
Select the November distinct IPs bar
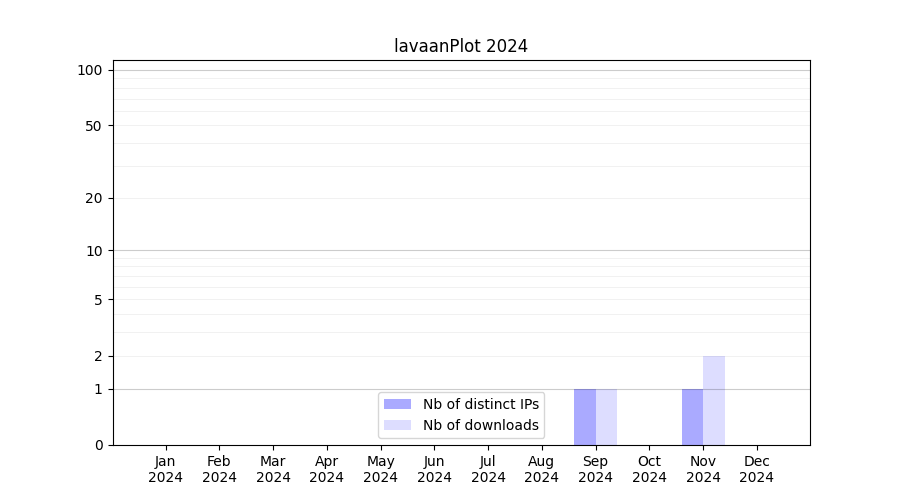pyautogui.click(x=692, y=417)
